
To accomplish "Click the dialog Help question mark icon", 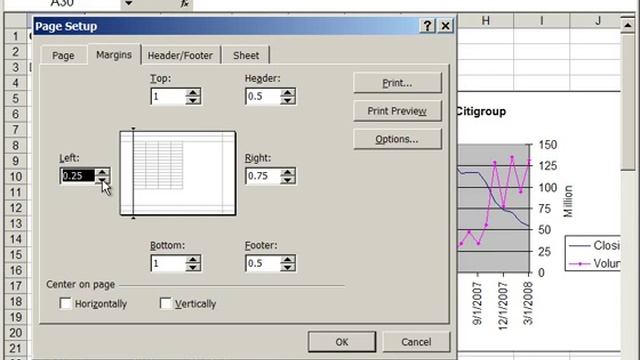I will [x=427, y=26].
